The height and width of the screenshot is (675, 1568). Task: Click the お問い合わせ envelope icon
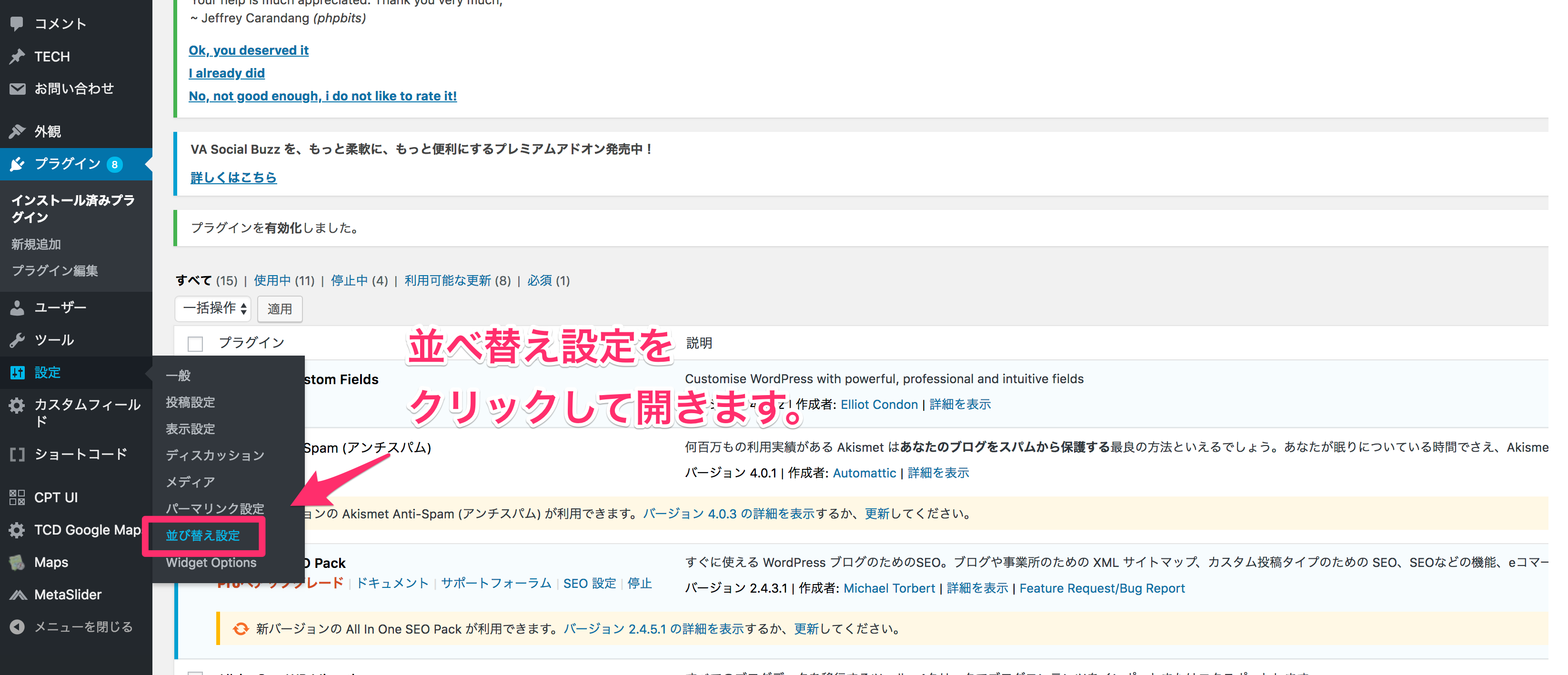[x=17, y=89]
